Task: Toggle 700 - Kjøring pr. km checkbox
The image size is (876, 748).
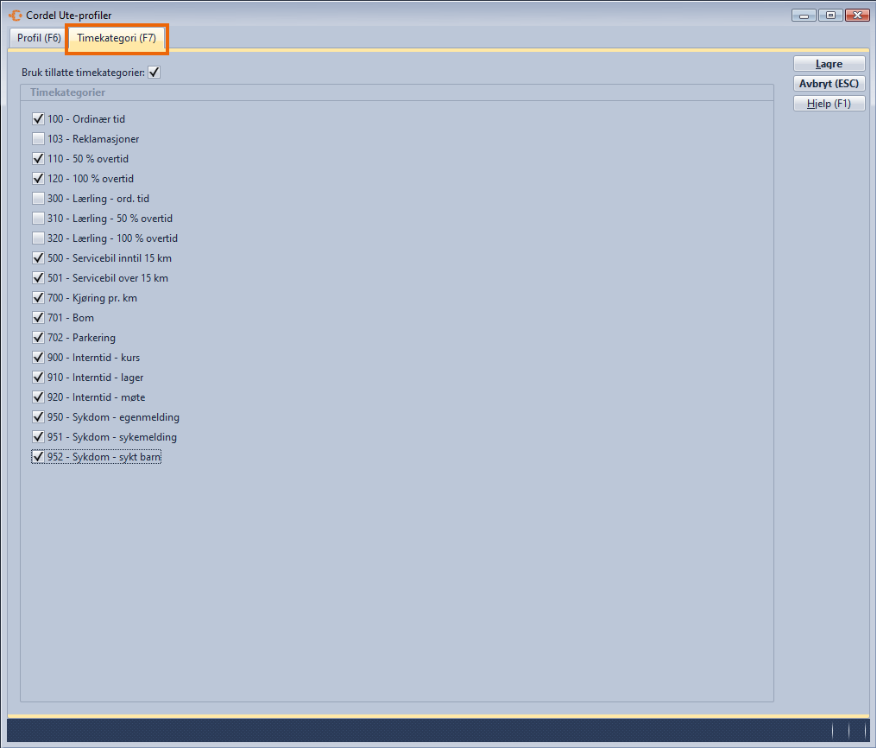Action: point(38,298)
